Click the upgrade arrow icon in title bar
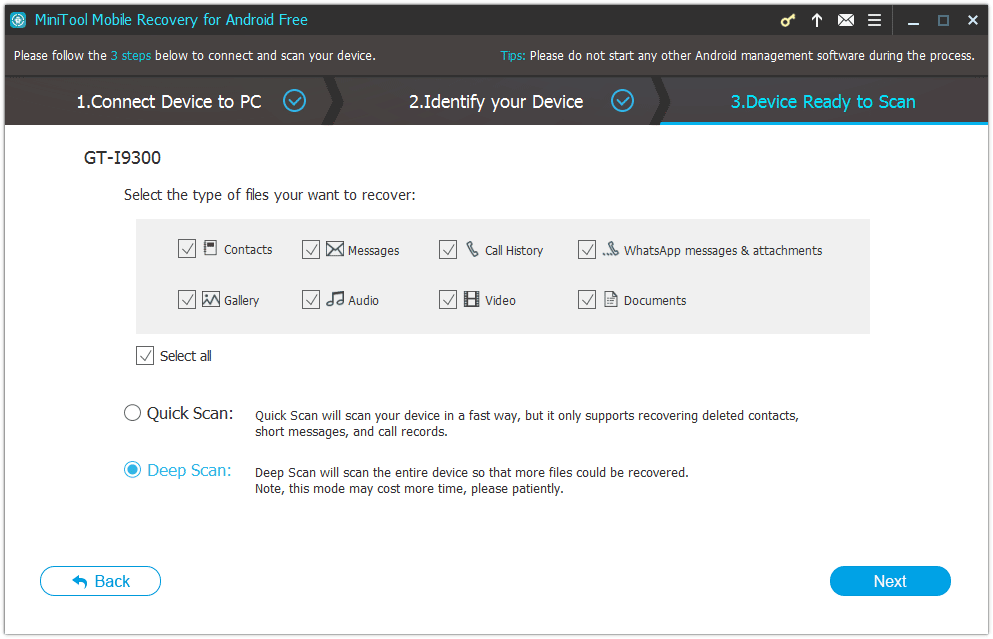This screenshot has width=993, height=639. (x=817, y=20)
